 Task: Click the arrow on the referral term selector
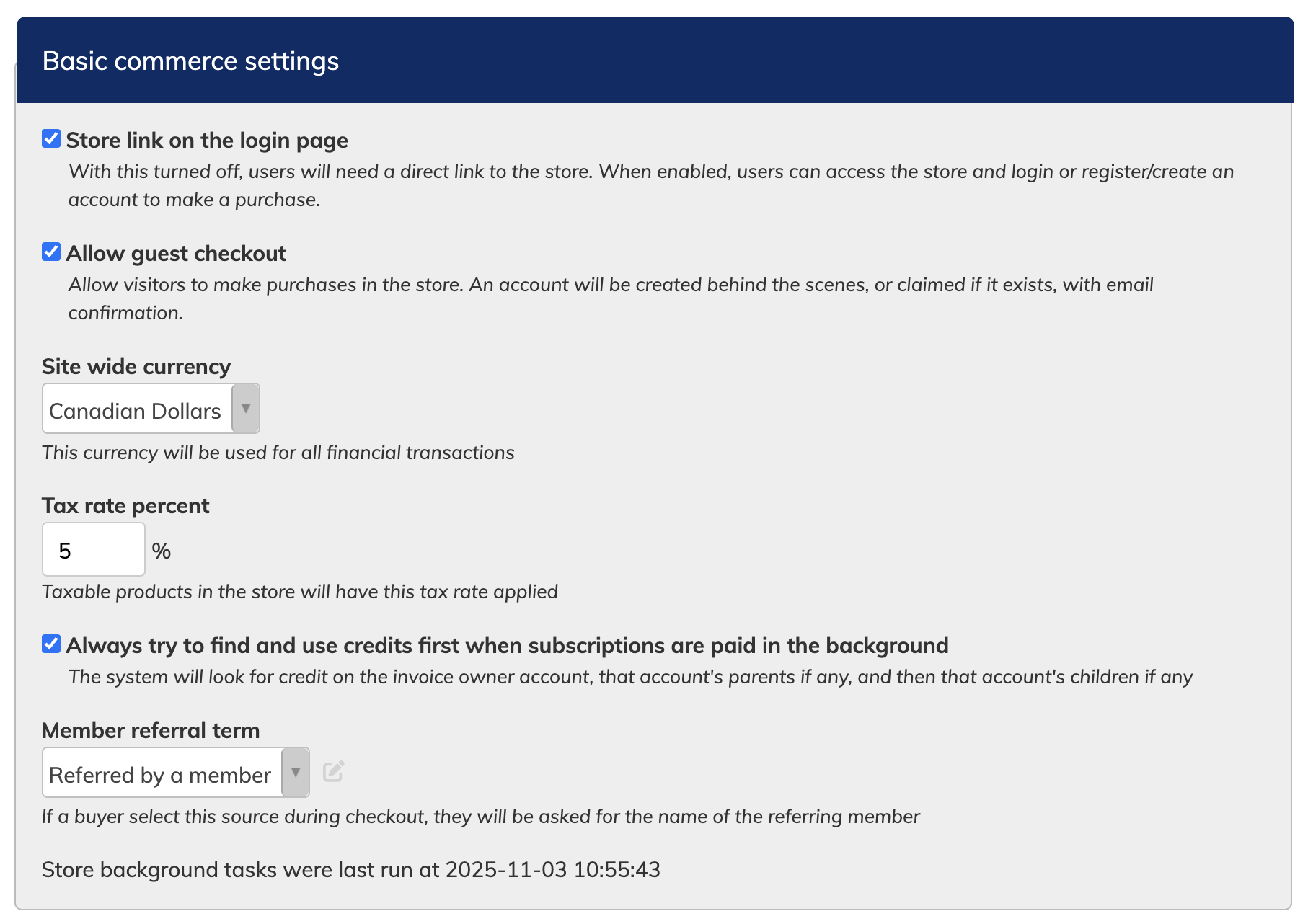(296, 773)
